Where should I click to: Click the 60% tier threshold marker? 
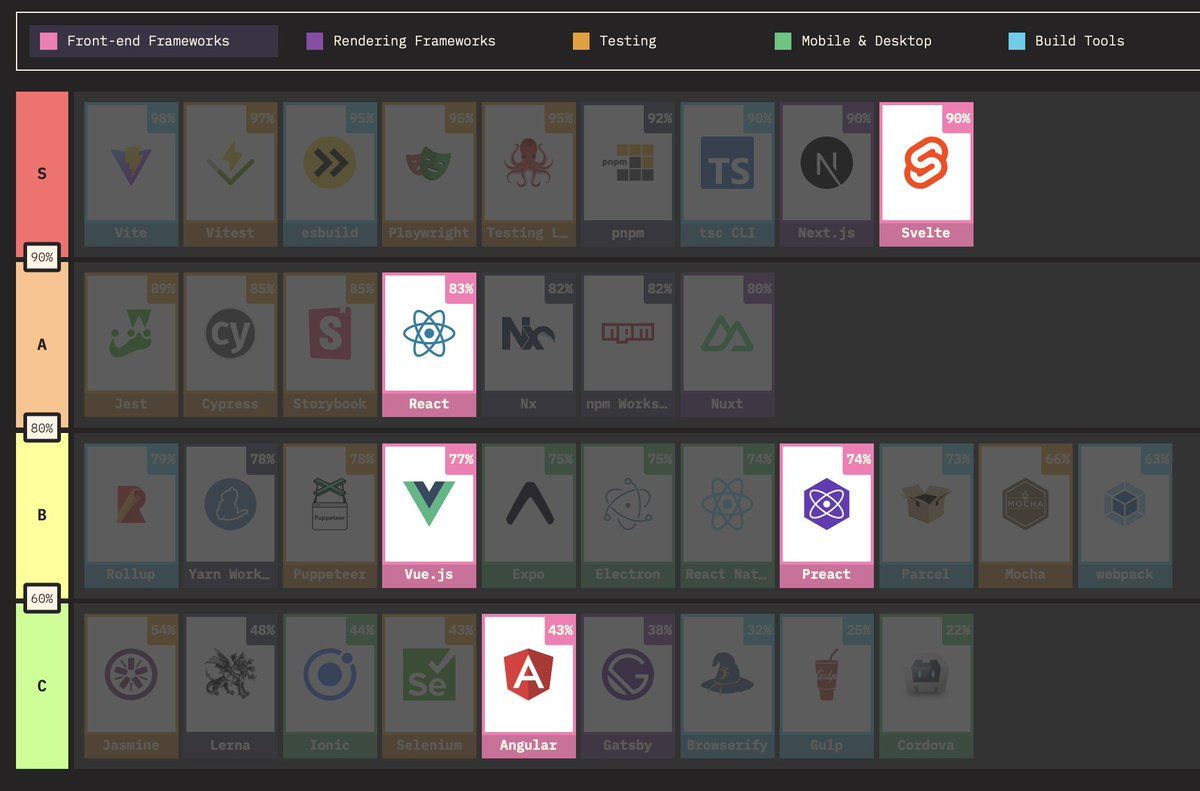click(x=42, y=599)
